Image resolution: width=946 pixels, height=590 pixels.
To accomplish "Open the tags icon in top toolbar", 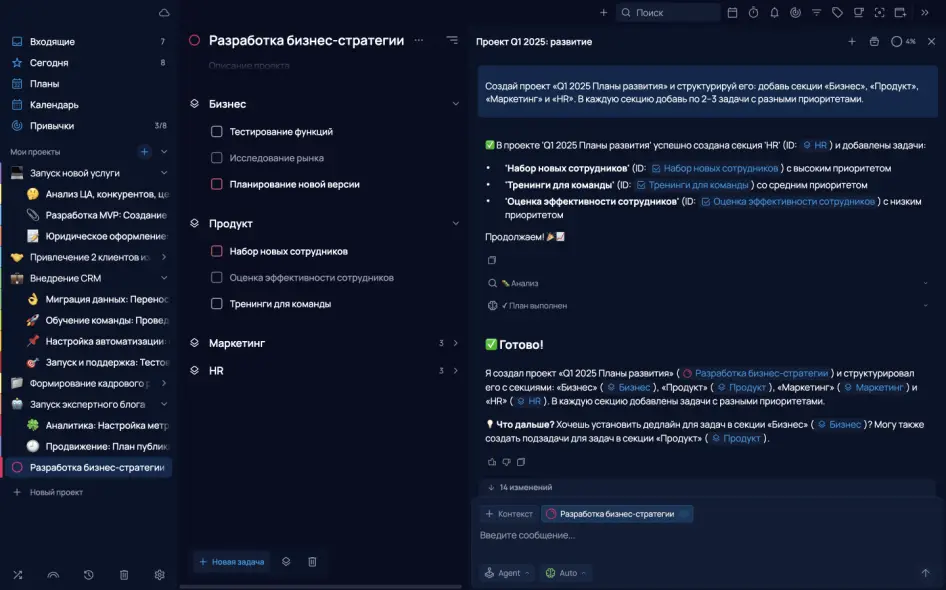I will (837, 13).
